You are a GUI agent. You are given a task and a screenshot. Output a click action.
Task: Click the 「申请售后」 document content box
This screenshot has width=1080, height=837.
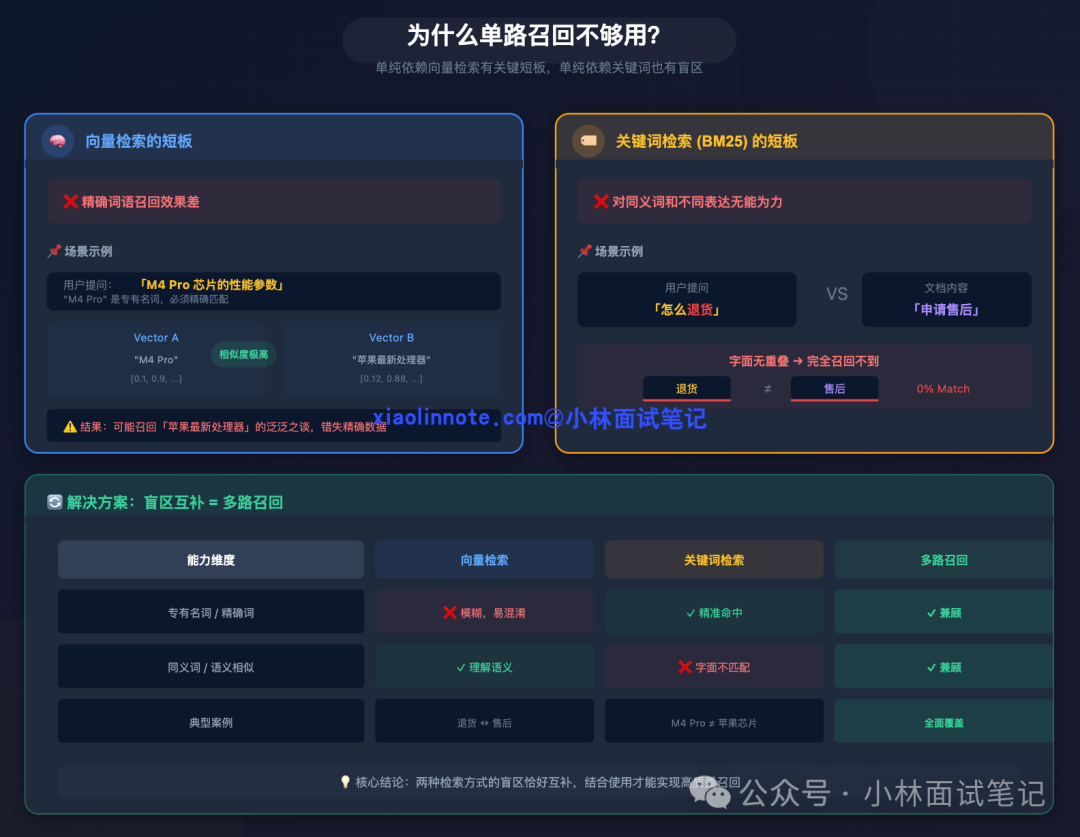pos(946,300)
